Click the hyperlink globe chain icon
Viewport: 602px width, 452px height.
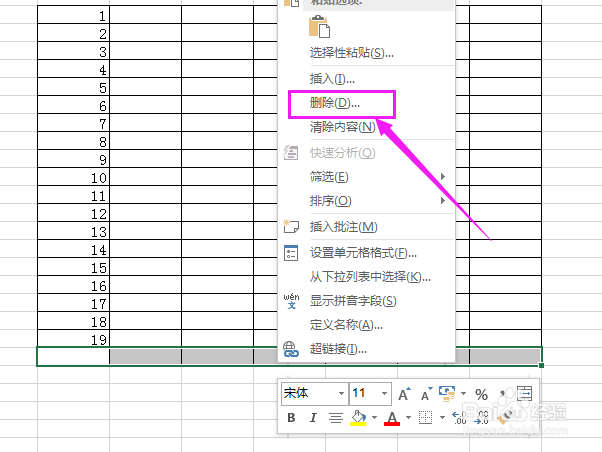pos(291,349)
